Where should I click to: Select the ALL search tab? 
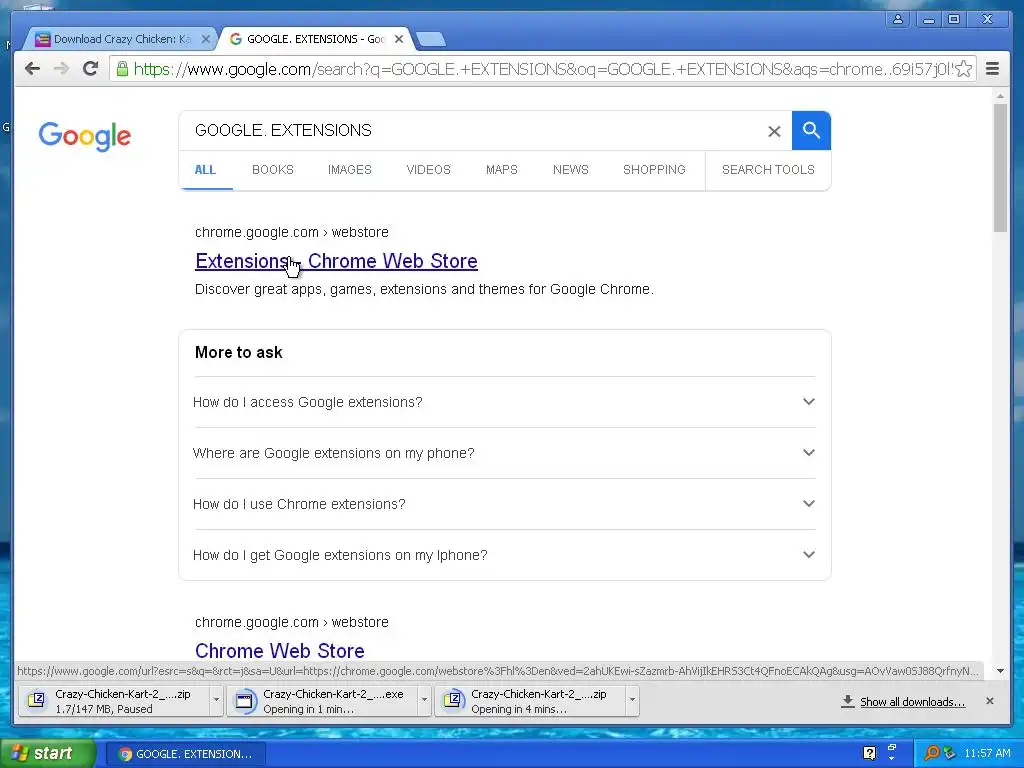point(205,170)
